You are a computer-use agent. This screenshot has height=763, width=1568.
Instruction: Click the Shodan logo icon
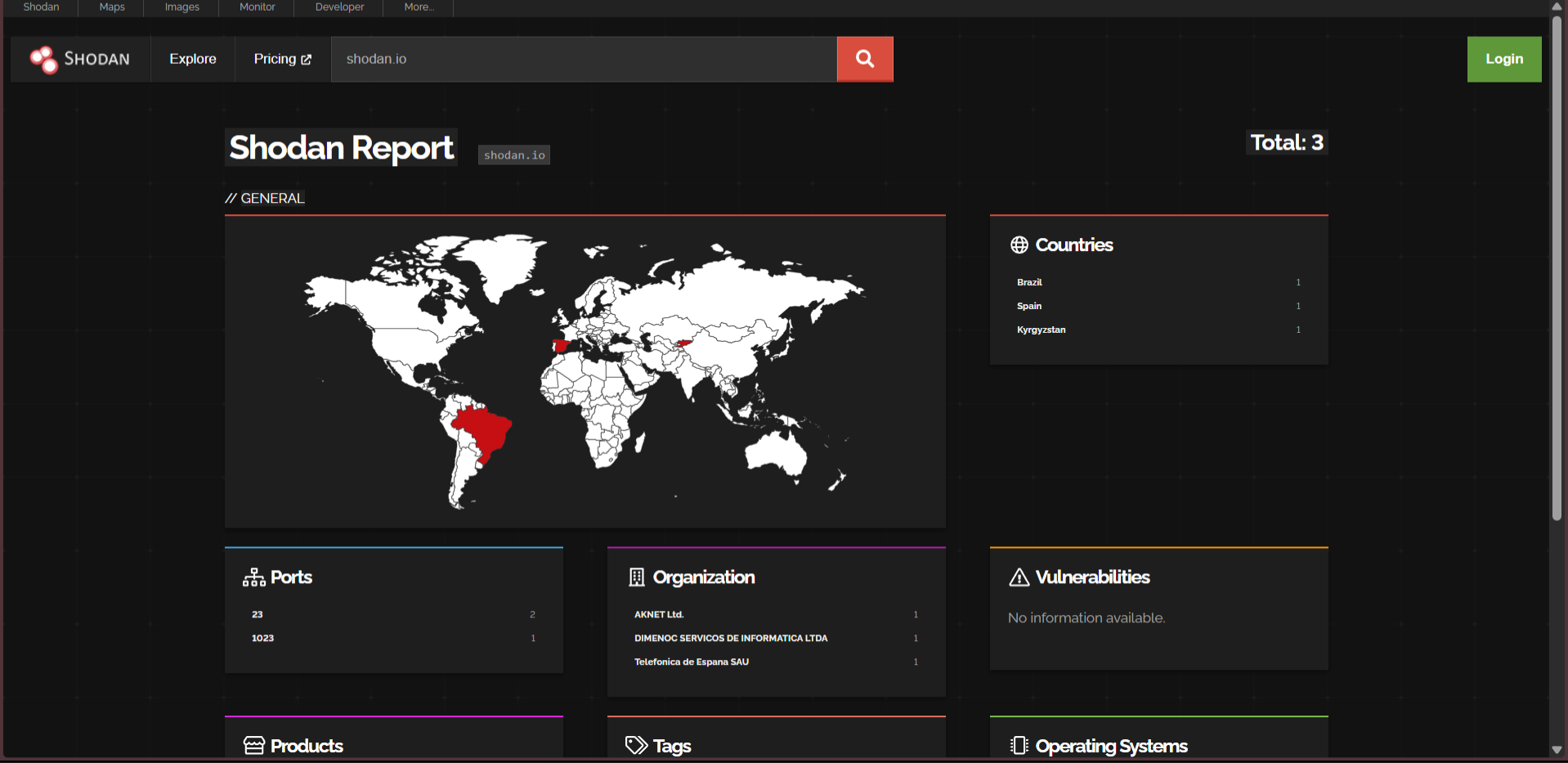tap(43, 59)
